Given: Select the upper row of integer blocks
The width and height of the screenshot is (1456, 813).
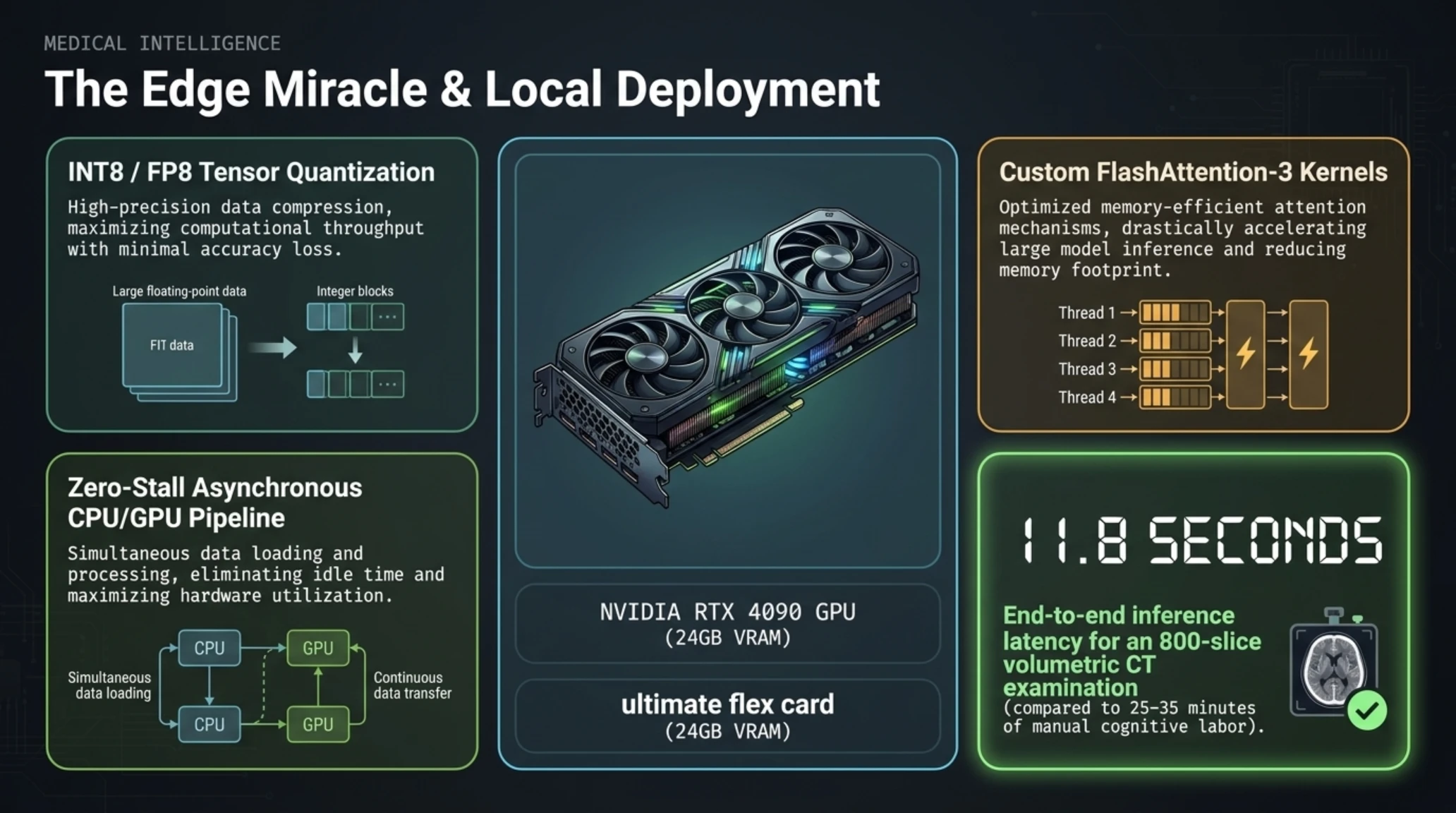Looking at the screenshot, I should tap(356, 317).
